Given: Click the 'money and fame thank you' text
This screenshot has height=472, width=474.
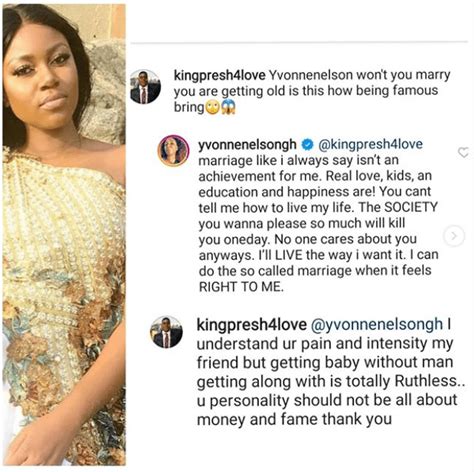Looking at the screenshot, I should (294, 419).
